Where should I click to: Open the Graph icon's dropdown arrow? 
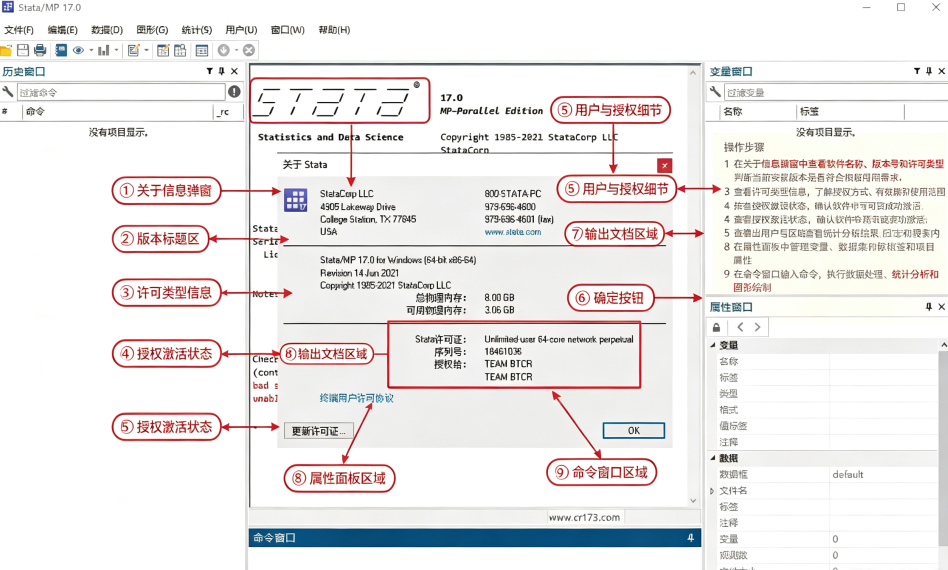(x=116, y=51)
